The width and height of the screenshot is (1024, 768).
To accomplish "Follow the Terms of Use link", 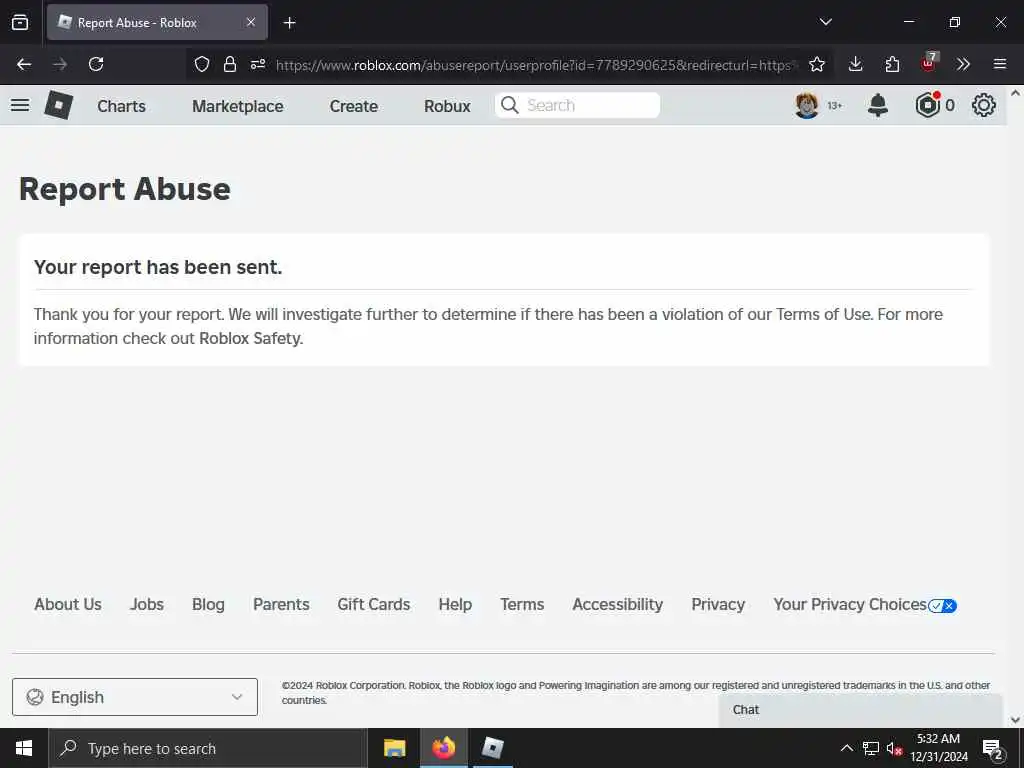I will tap(824, 314).
